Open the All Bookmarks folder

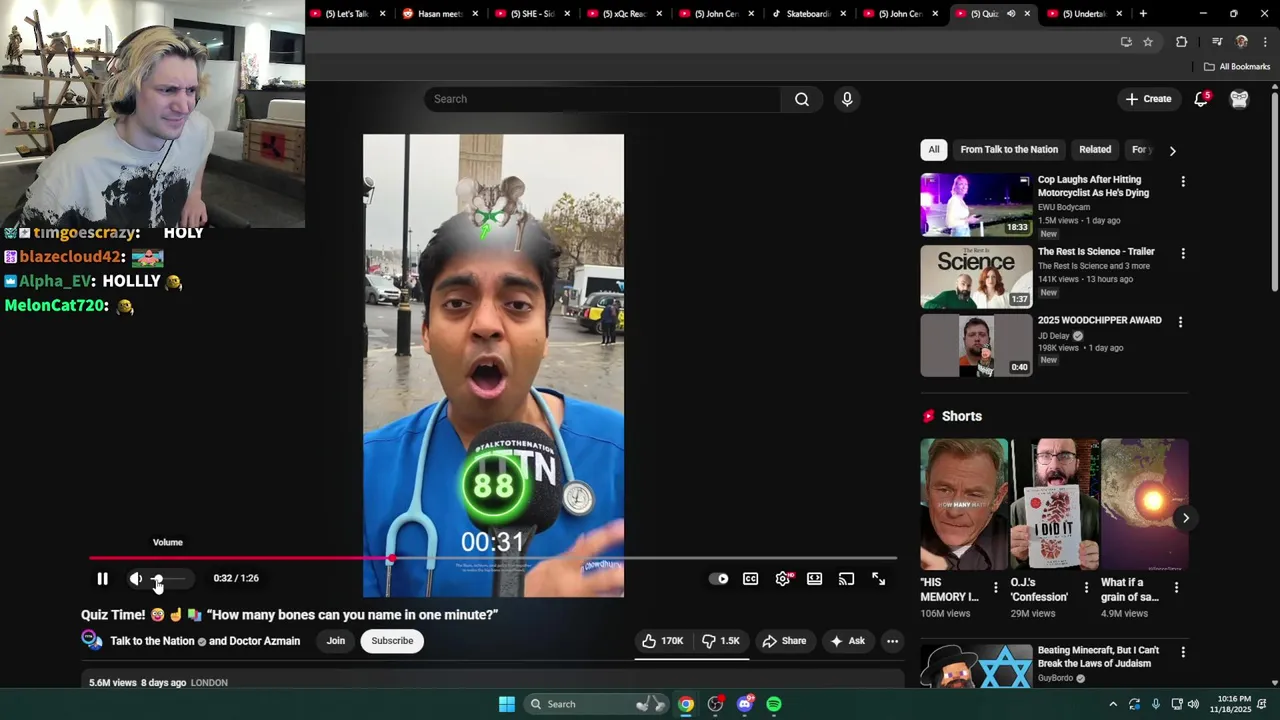pos(1237,67)
